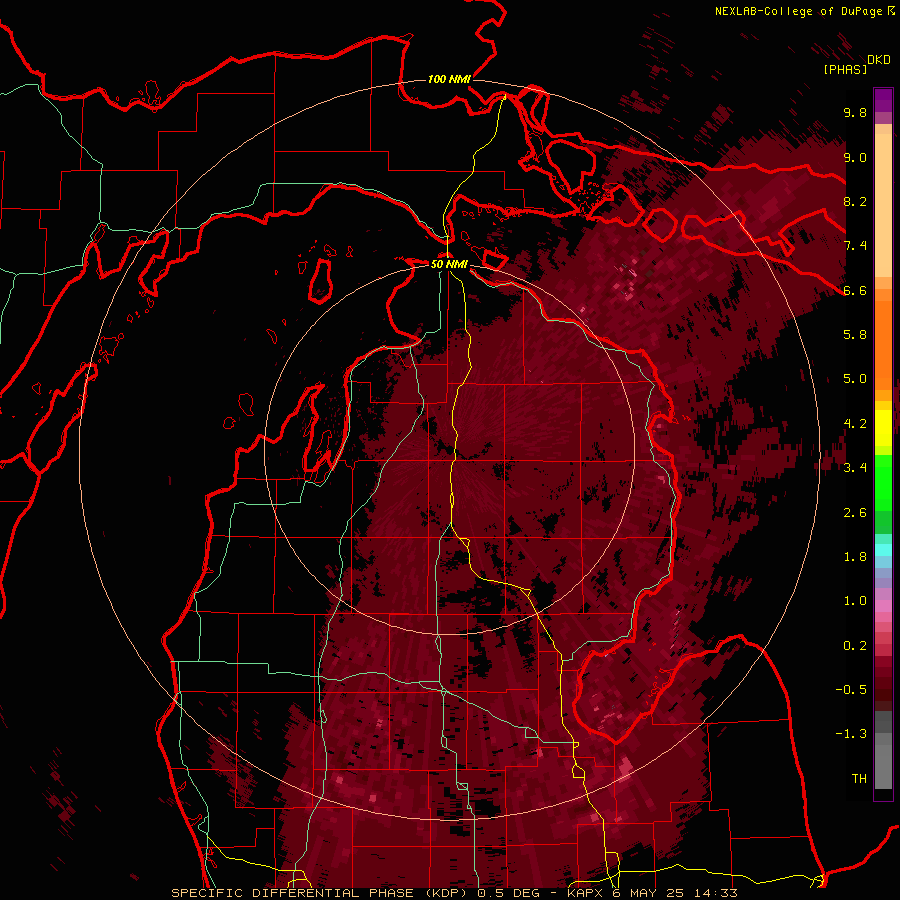Click the 7.4 value on the color scale

(855, 246)
